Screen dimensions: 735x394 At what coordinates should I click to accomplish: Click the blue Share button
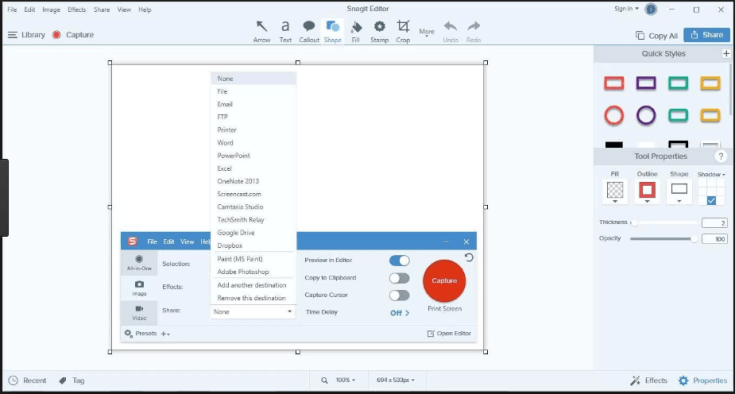(706, 35)
